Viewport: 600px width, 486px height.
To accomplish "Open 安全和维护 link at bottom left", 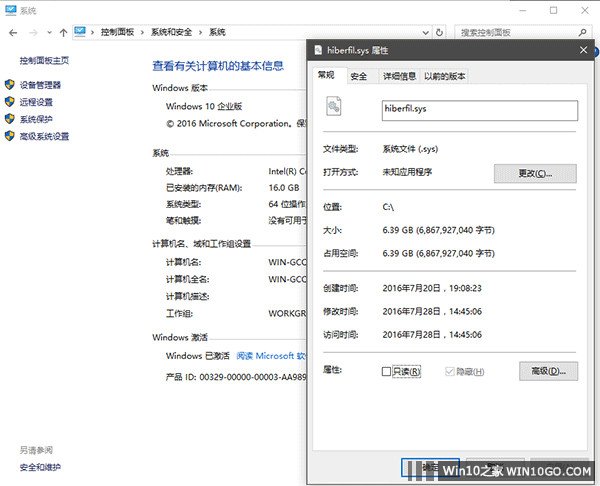I will click(x=40, y=467).
